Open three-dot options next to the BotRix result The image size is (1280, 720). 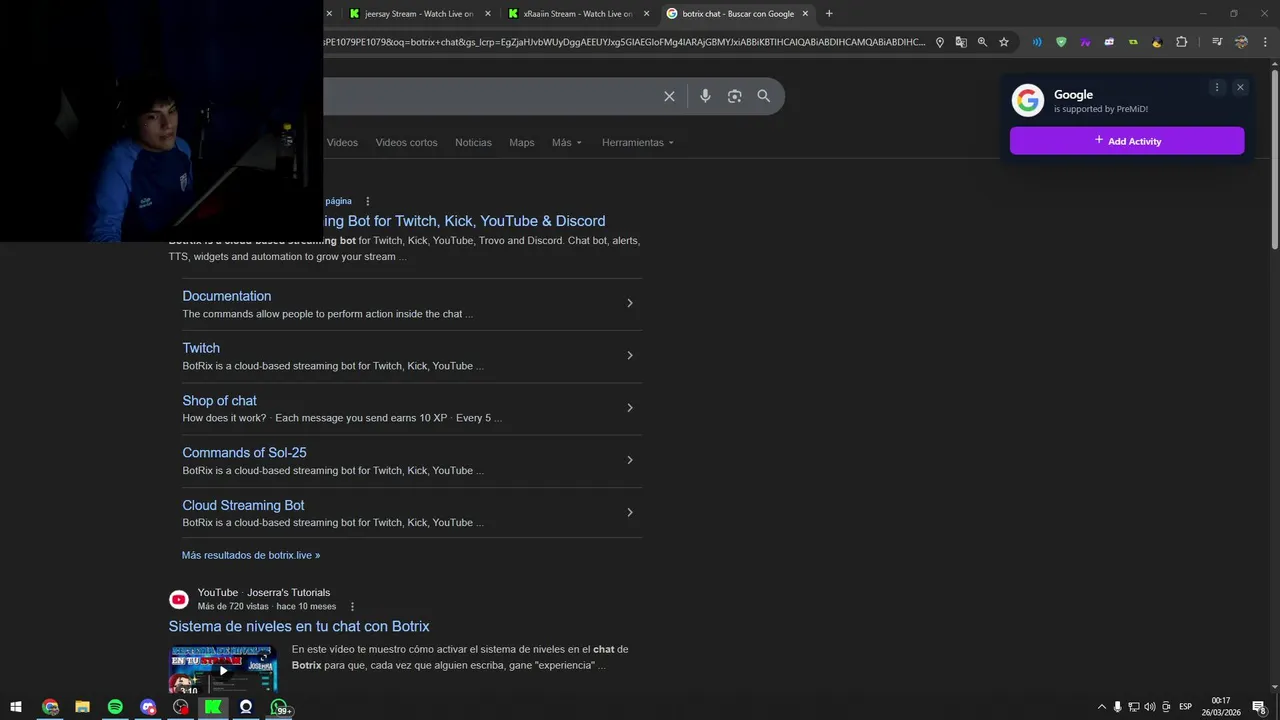click(368, 201)
